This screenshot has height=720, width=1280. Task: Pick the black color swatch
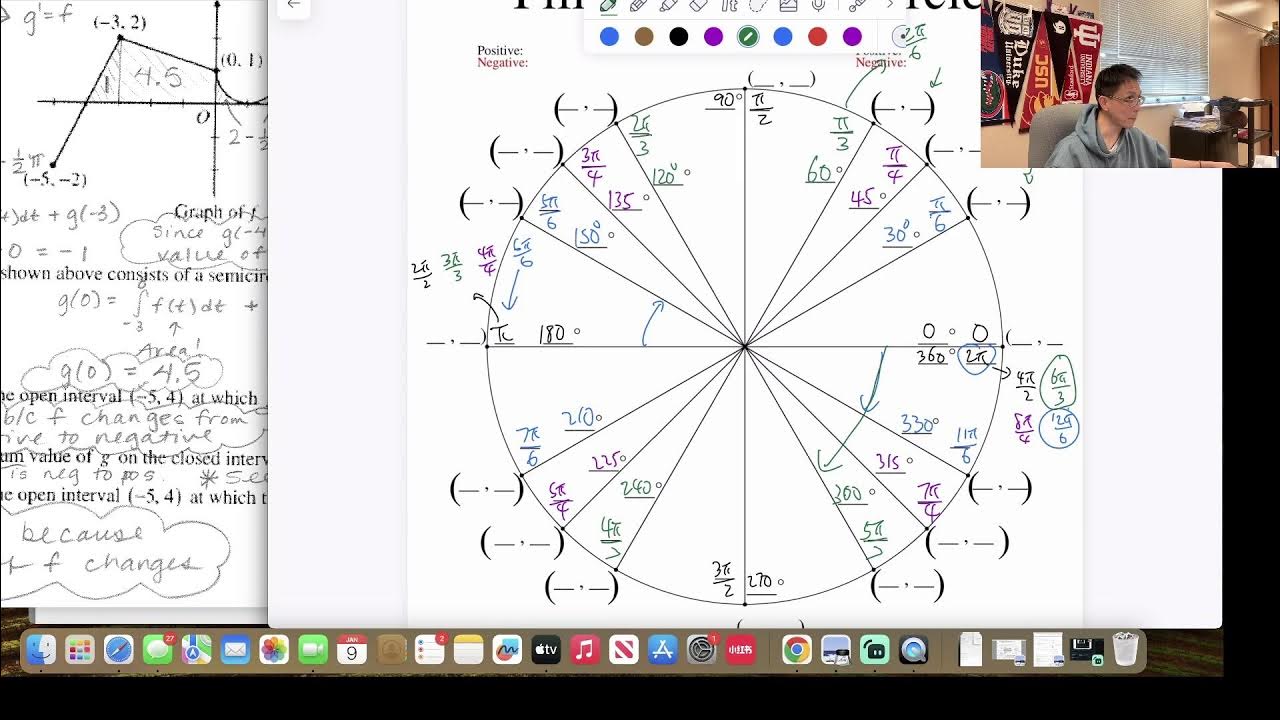(x=679, y=37)
